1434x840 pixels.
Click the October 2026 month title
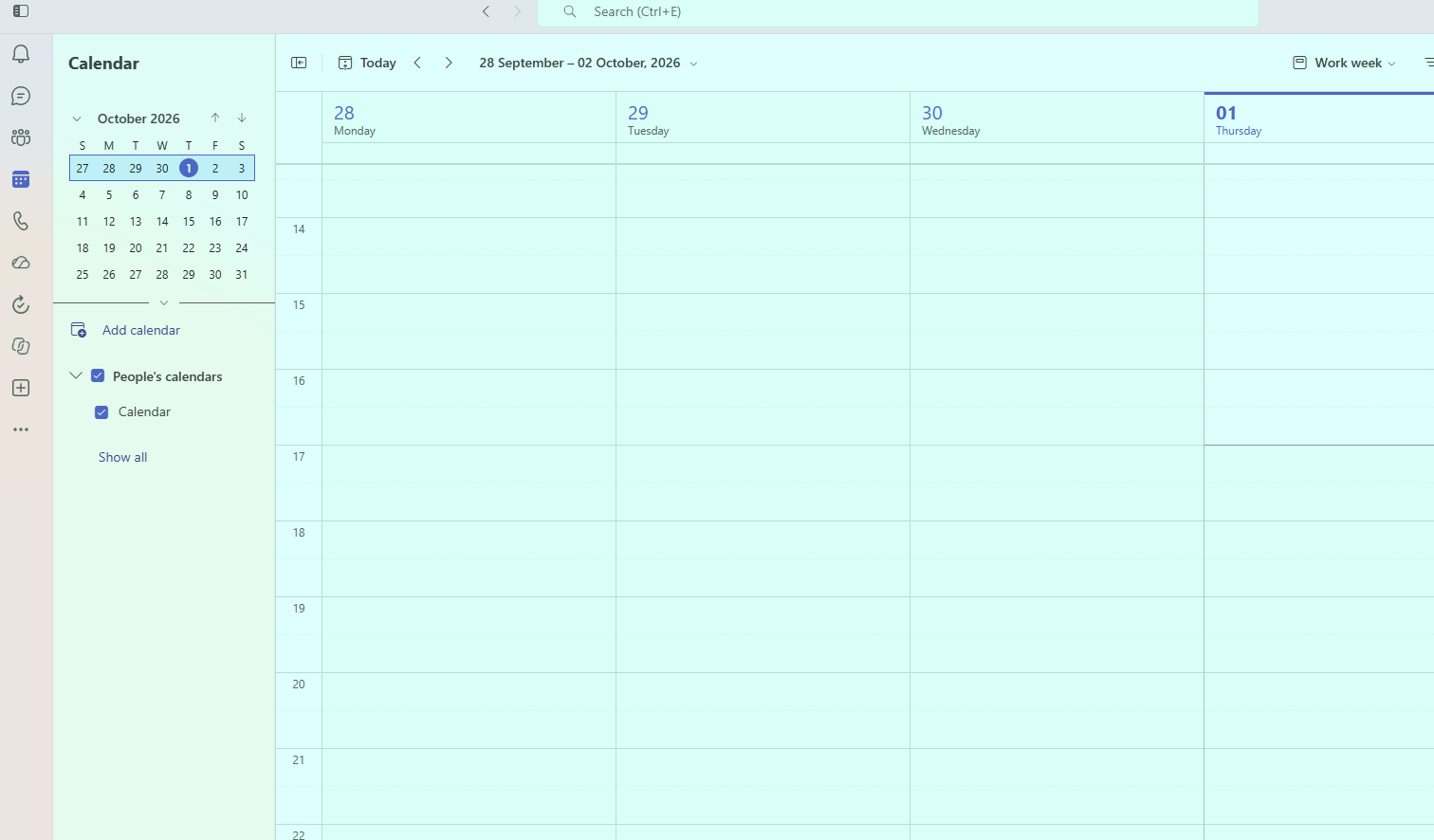coord(138,119)
